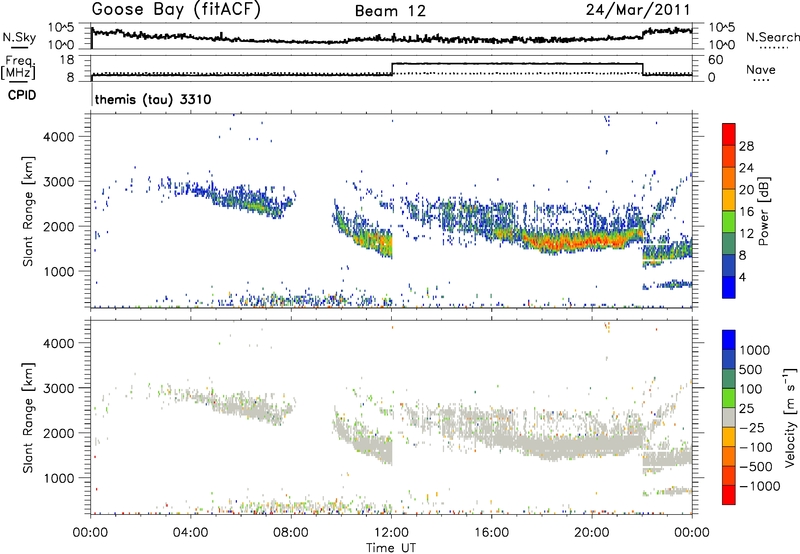The height and width of the screenshot is (554, 800).
Task: Click the 'Nave' legend label
Action: point(761,70)
